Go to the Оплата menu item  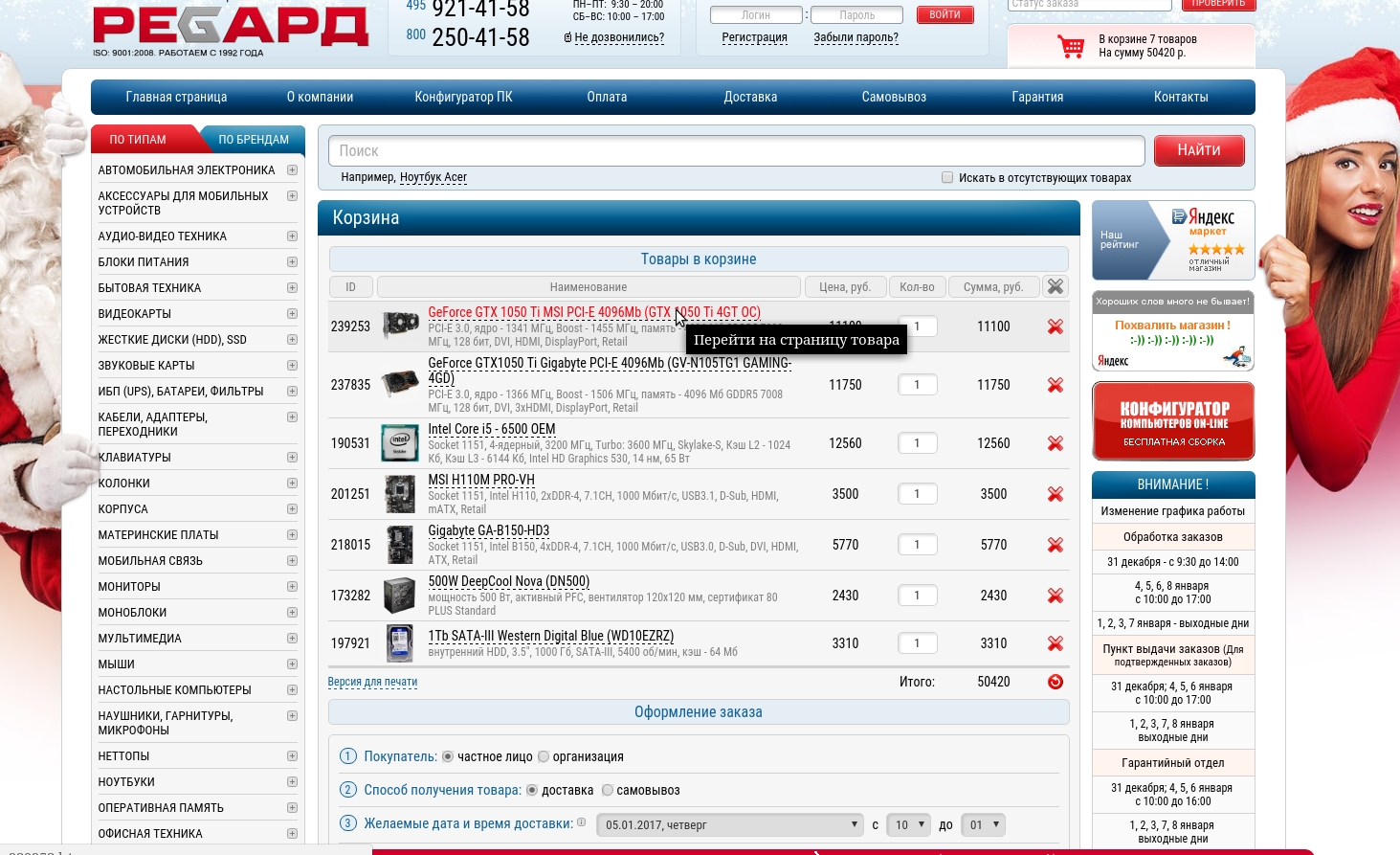coord(607,97)
